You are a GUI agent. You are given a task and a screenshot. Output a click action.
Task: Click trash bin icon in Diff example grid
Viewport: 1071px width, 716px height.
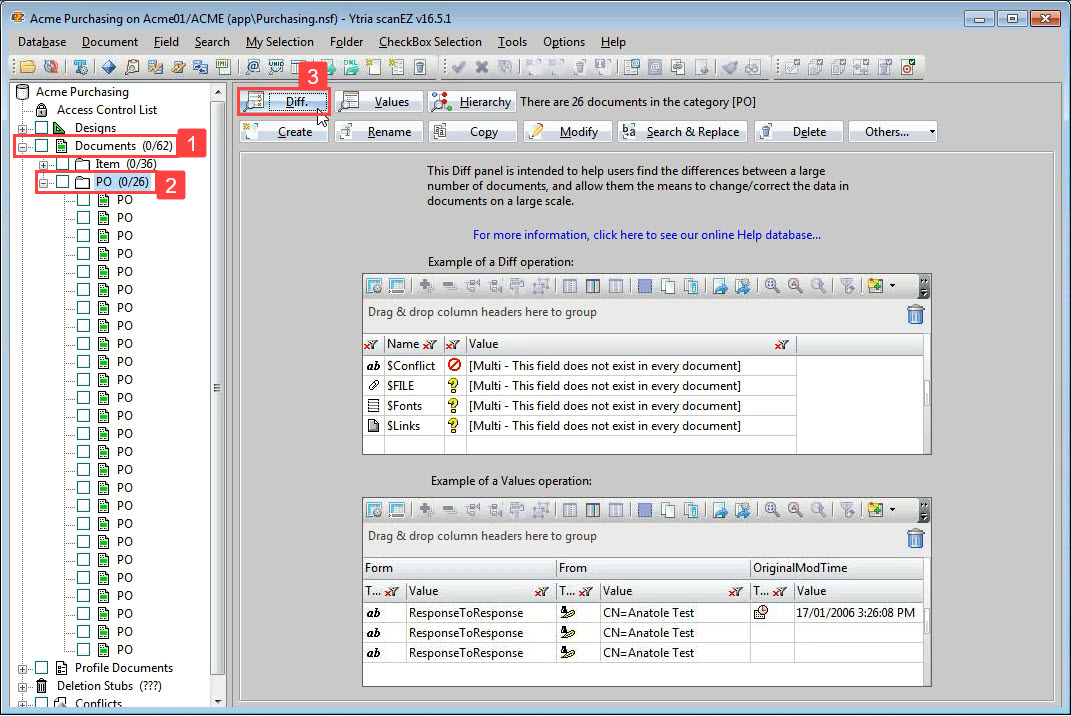pyautogui.click(x=915, y=315)
